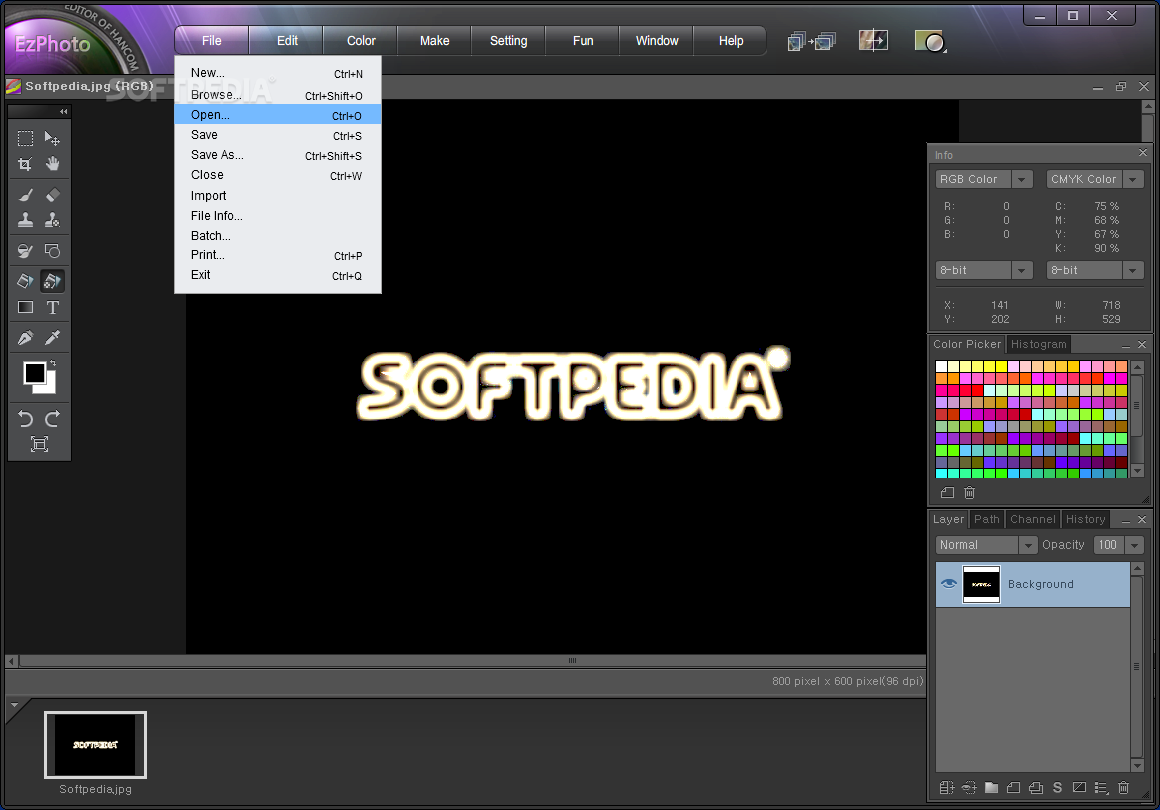This screenshot has width=1160, height=810.
Task: Collapse the toolbox with double arrows
Action: point(64,112)
